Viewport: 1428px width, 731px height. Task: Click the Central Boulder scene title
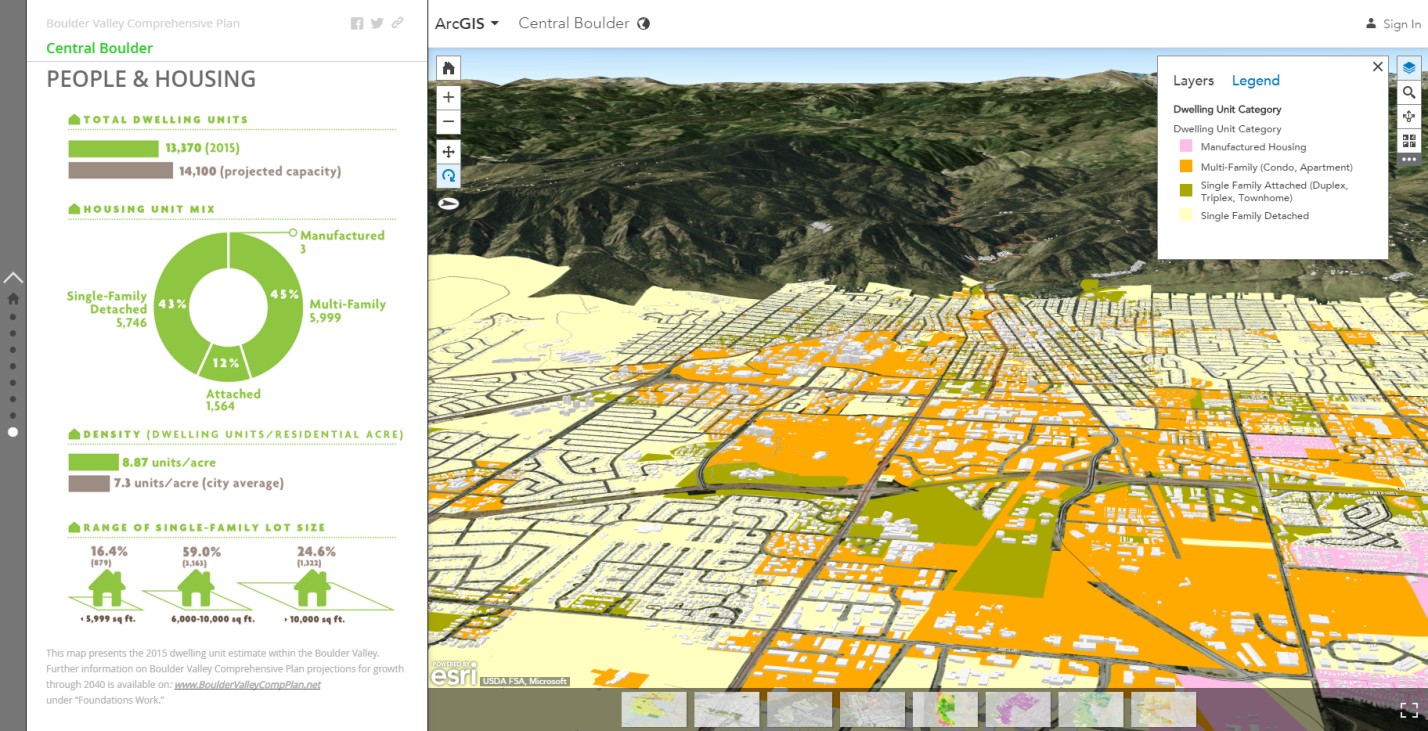pos(574,23)
